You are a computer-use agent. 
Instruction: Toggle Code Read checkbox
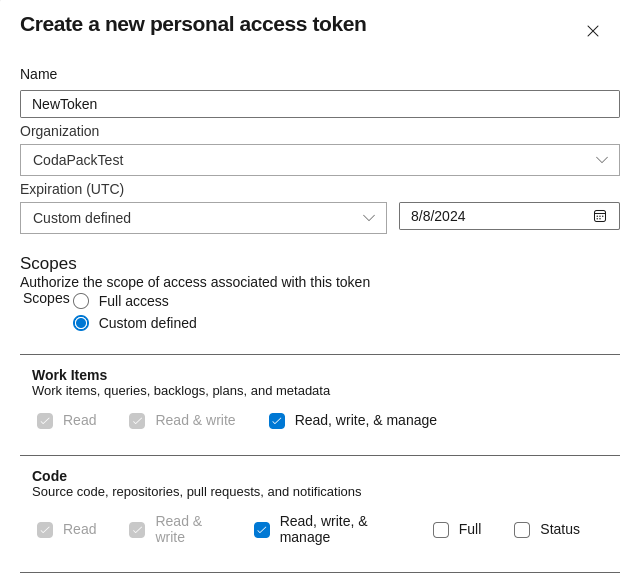[x=45, y=530]
